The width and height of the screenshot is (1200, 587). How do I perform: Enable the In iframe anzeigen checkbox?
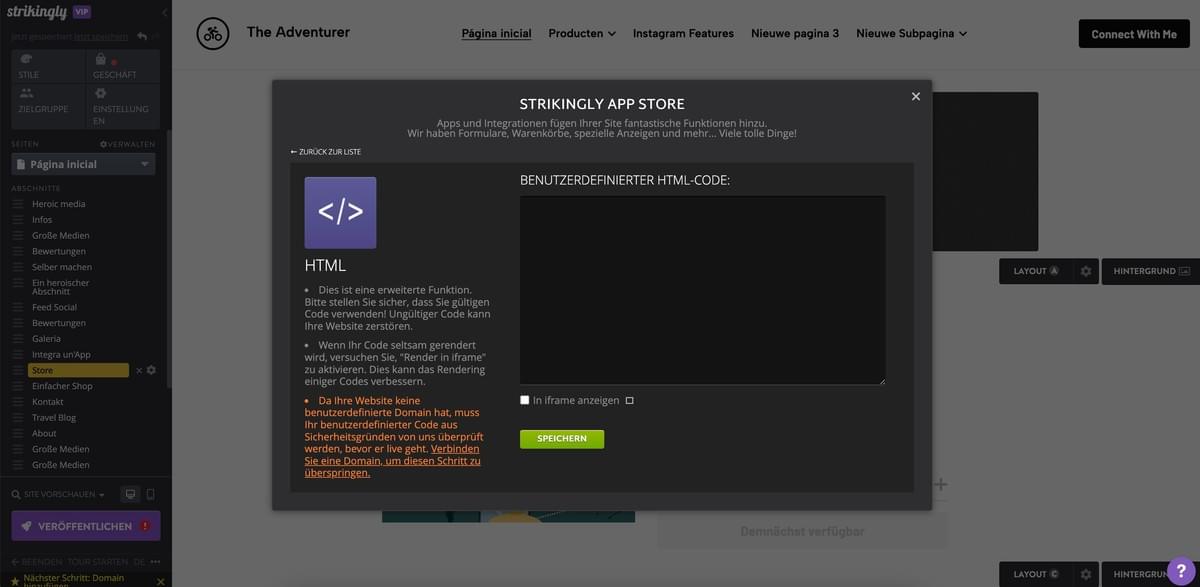point(524,399)
